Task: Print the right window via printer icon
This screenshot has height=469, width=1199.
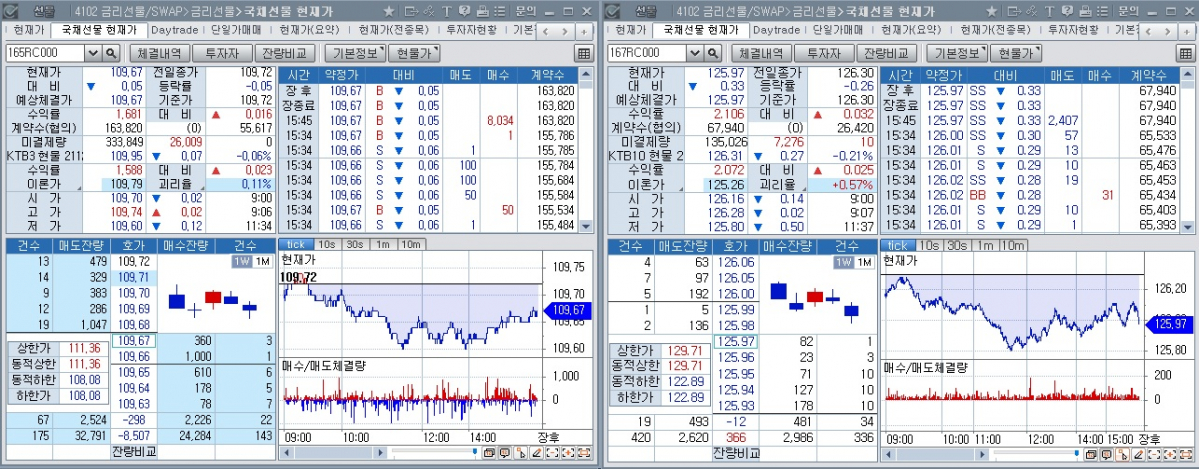Action: tap(1085, 11)
